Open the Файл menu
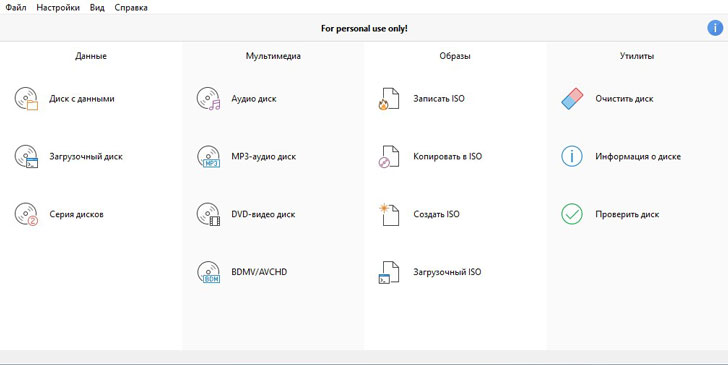The width and height of the screenshot is (728, 365). [x=16, y=7]
